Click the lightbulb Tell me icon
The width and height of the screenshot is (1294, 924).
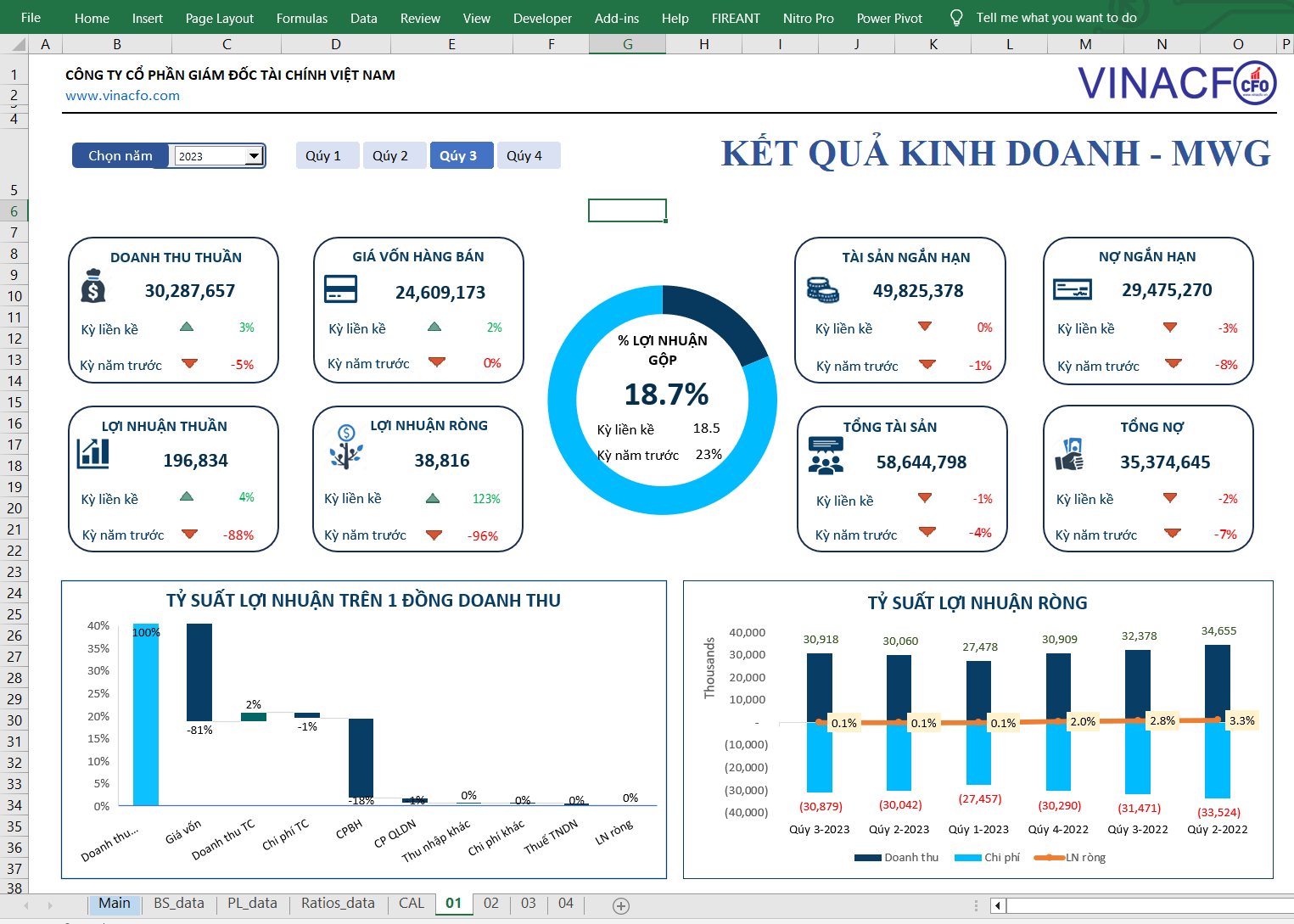click(956, 18)
